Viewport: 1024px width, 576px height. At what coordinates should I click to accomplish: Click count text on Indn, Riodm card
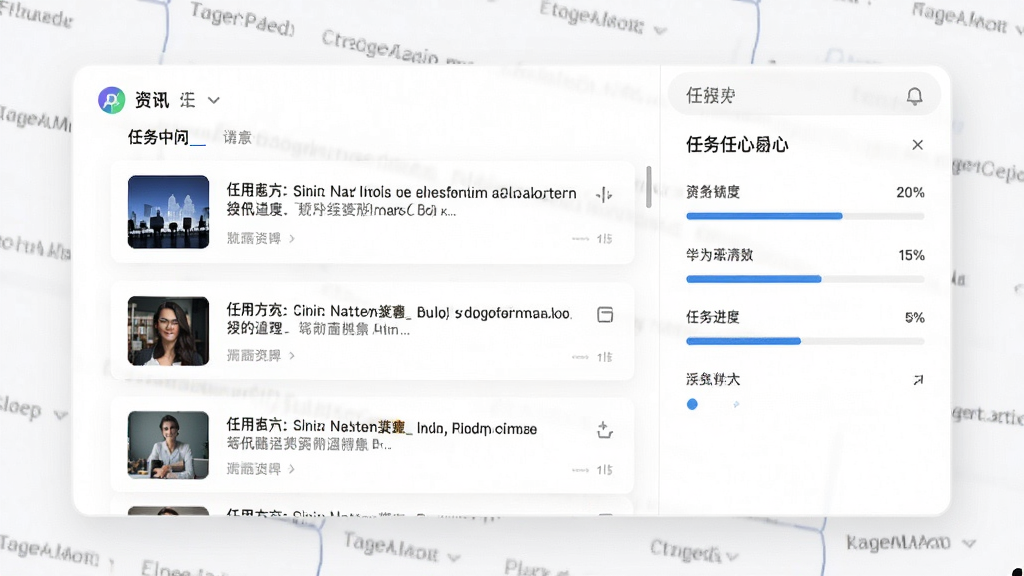[604, 470]
